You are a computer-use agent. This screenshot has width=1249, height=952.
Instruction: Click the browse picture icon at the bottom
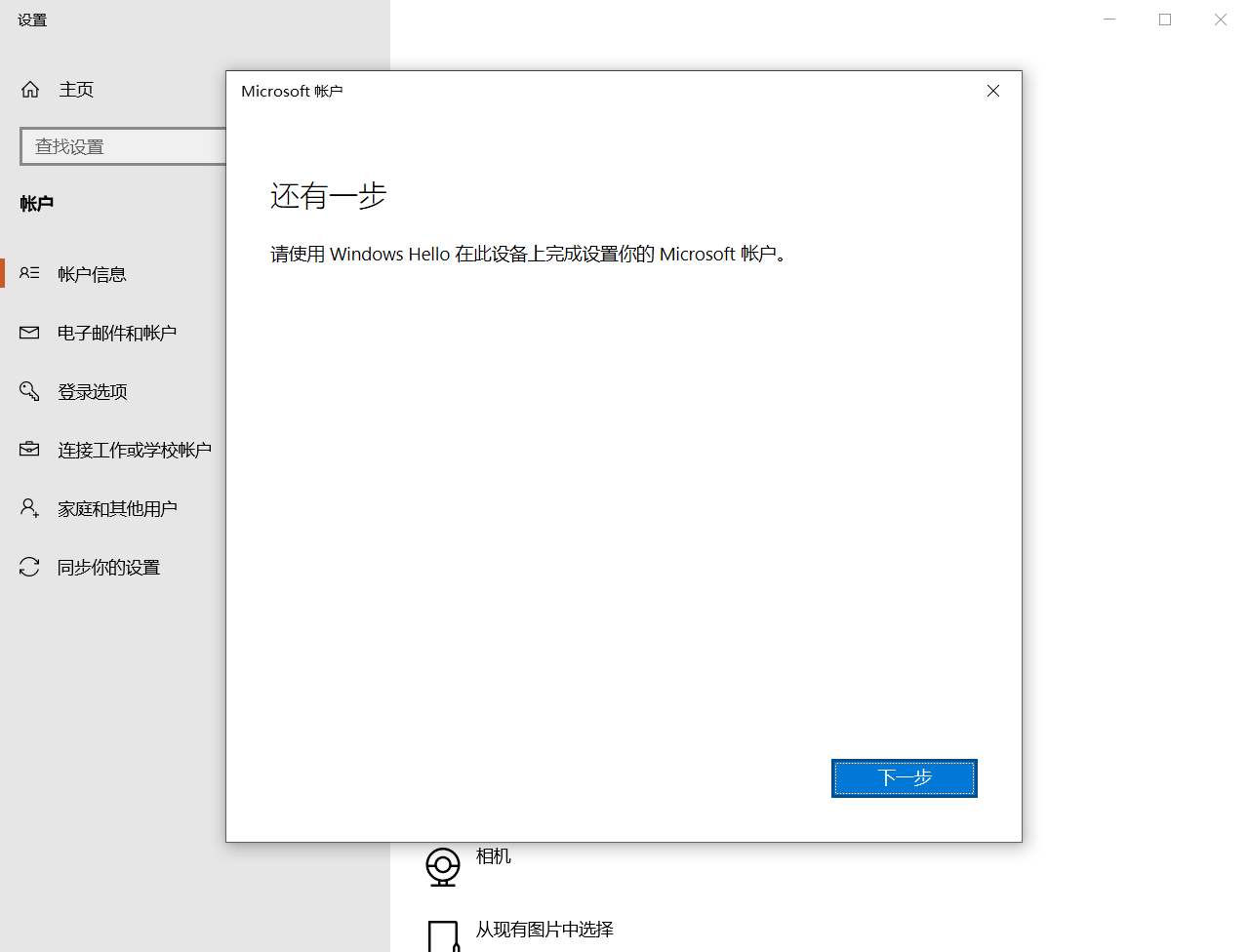click(443, 936)
